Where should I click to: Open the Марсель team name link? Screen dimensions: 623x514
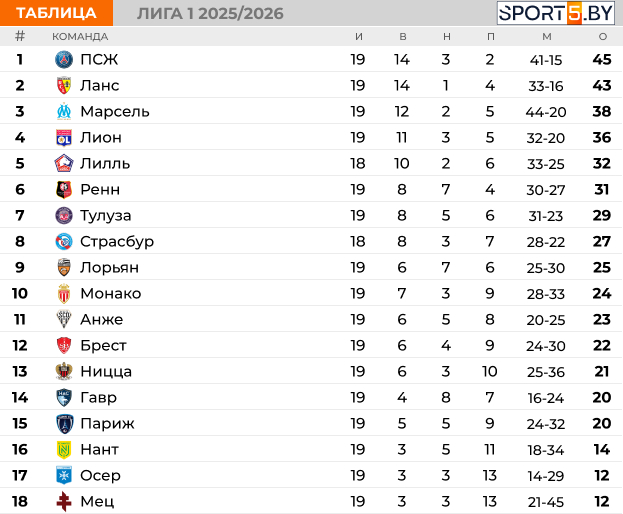[x=115, y=111]
